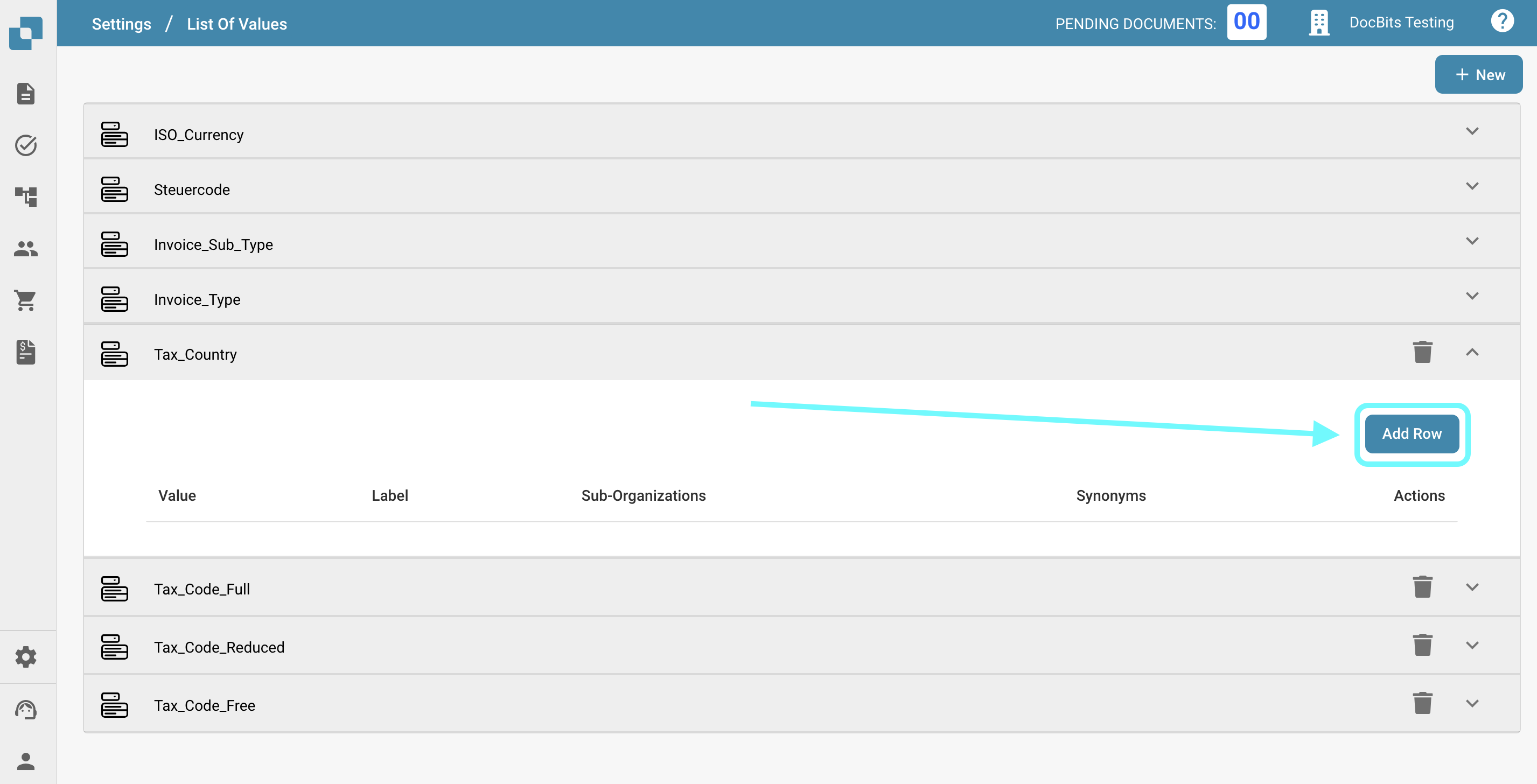1537x784 pixels.
Task: Create a new list with New button
Action: (1478, 75)
